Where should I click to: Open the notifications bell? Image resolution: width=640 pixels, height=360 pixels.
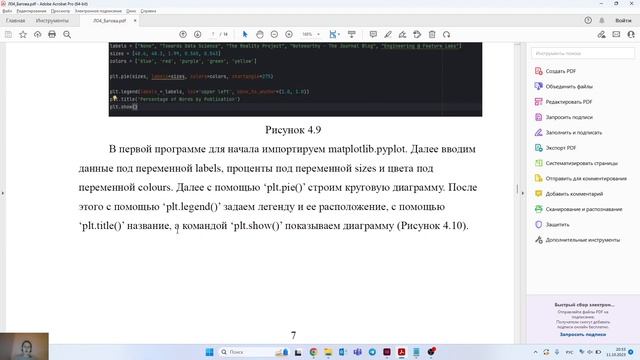tap(602, 20)
